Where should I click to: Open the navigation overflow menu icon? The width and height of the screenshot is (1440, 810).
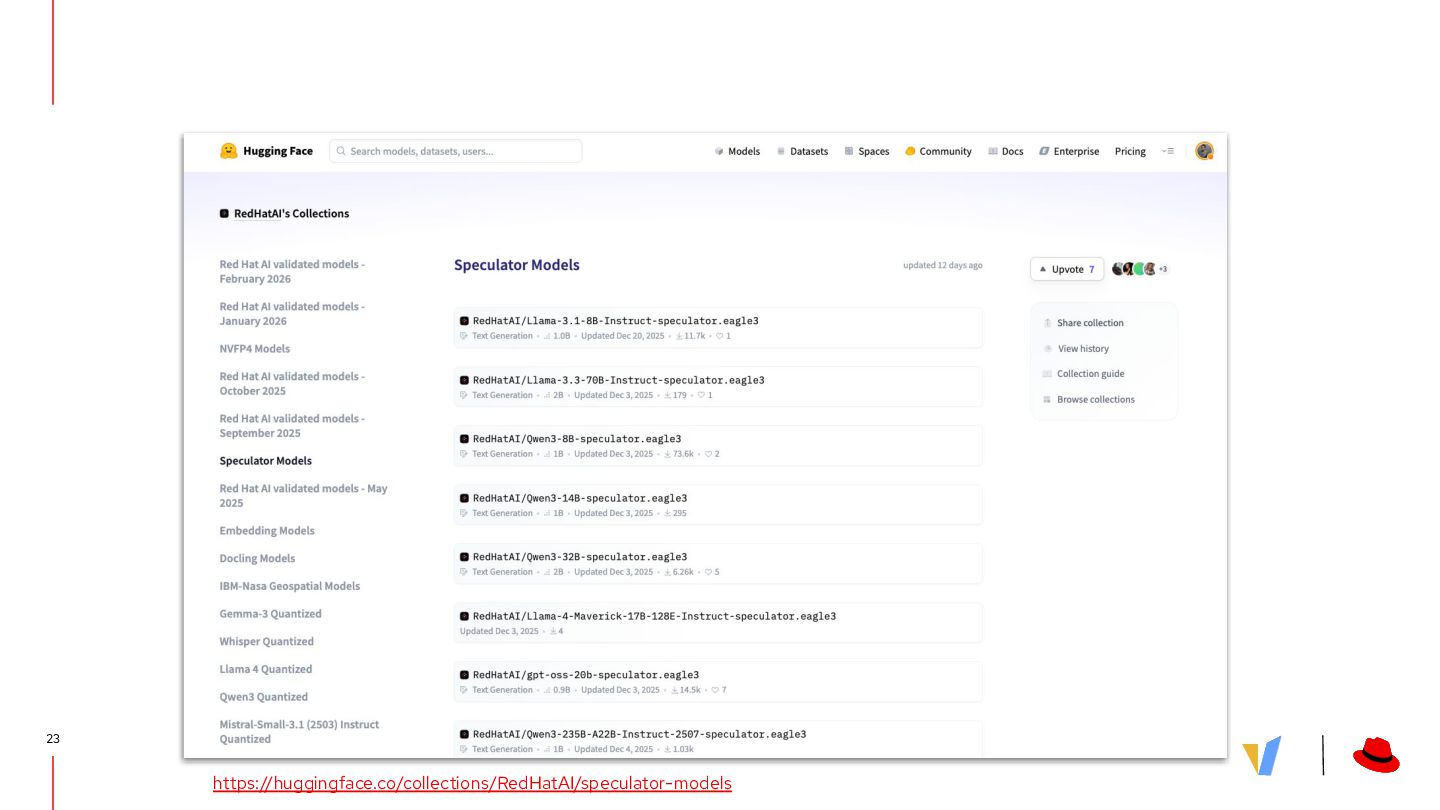(x=1167, y=151)
